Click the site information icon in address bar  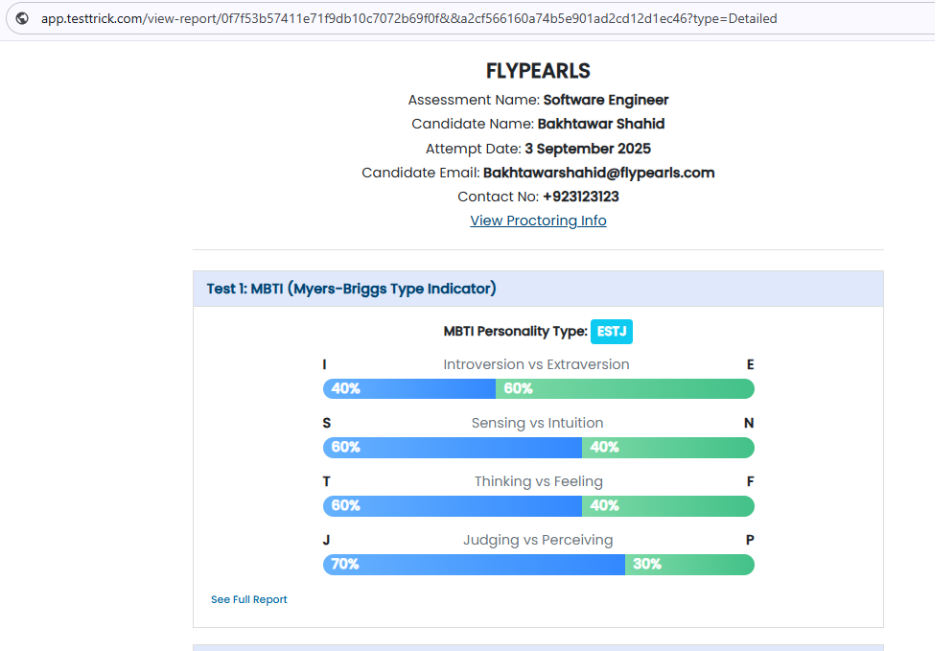(22, 19)
